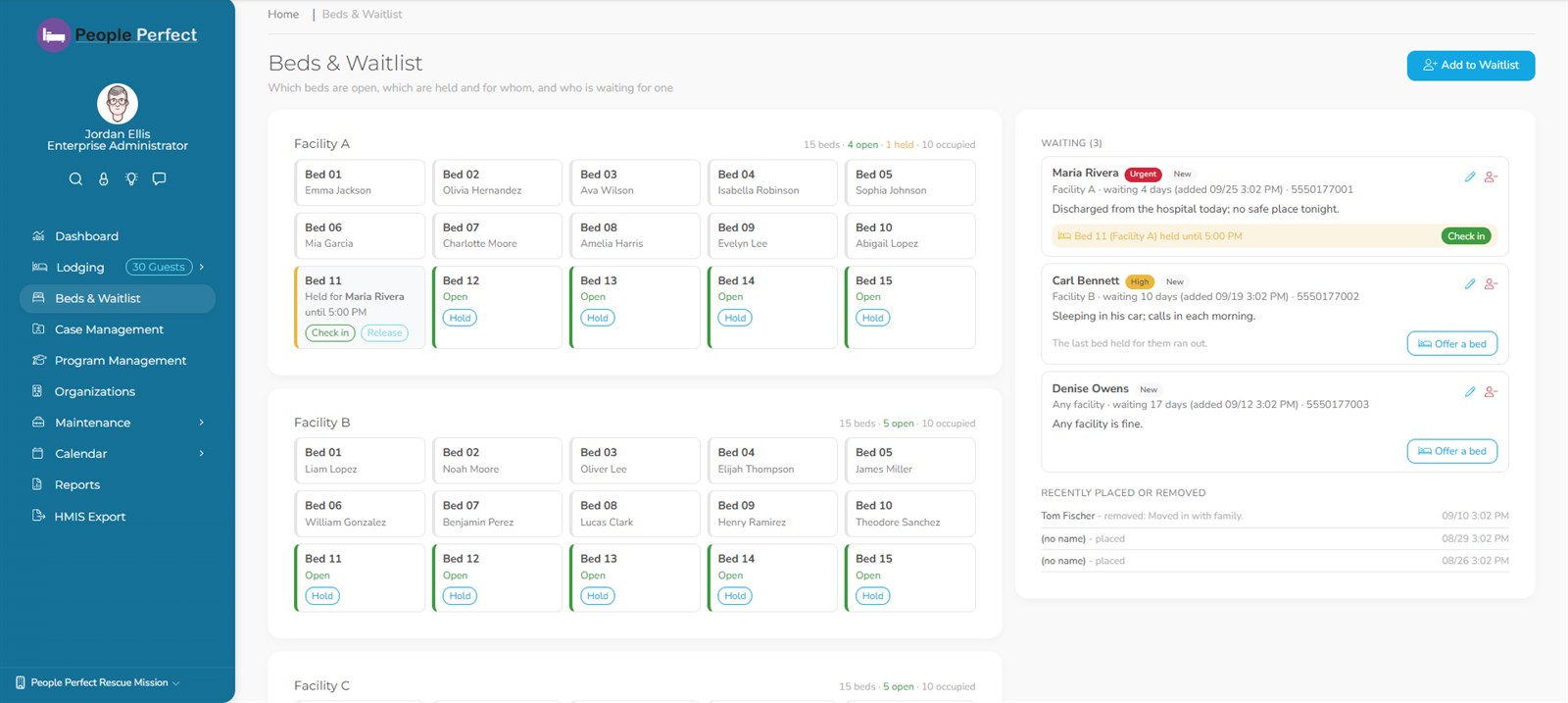1568x703 pixels.
Task: Open Reports in sidebar
Action: pyautogui.click(x=118, y=484)
